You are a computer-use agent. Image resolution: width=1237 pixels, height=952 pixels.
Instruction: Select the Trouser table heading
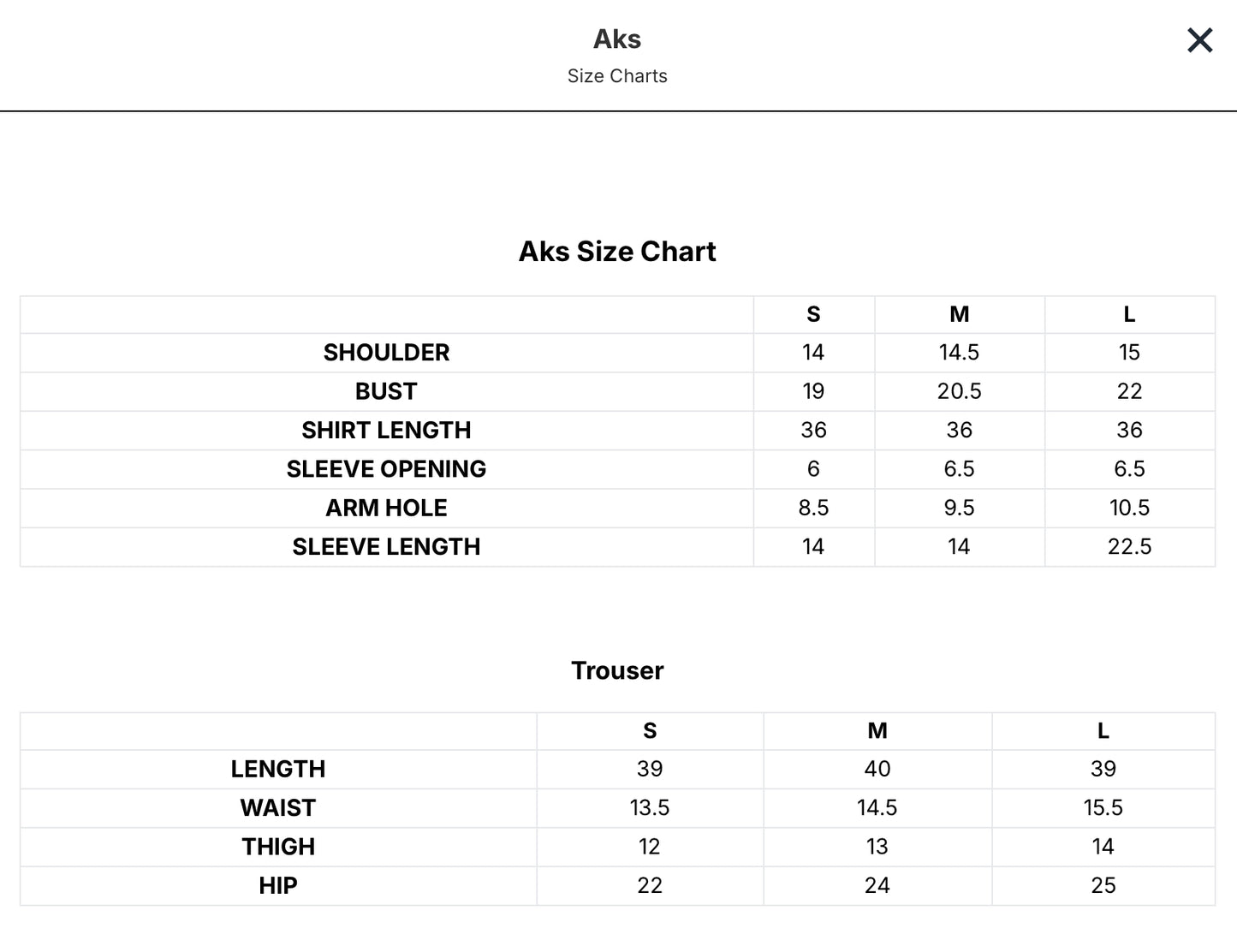[x=617, y=670]
